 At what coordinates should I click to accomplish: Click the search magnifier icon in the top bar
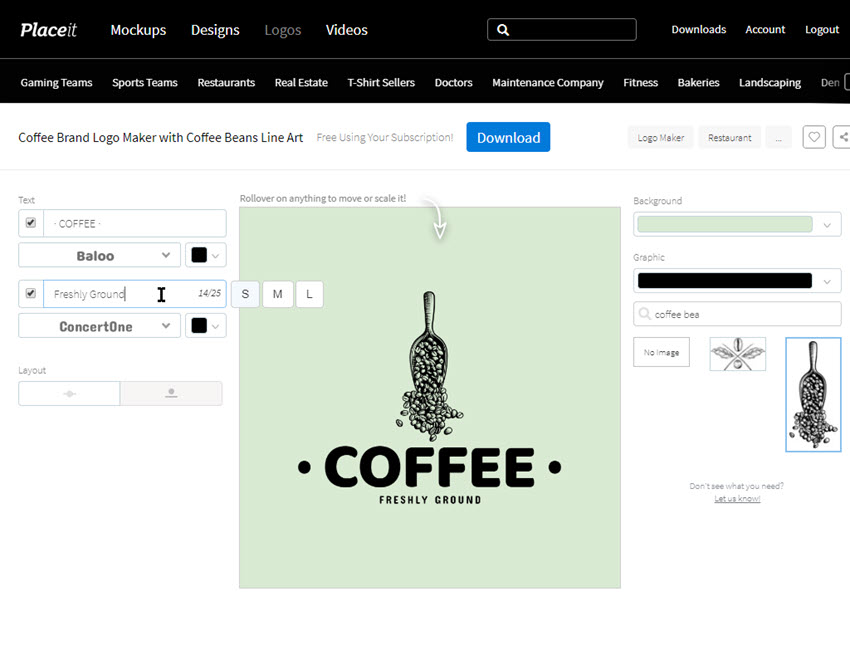click(x=503, y=29)
